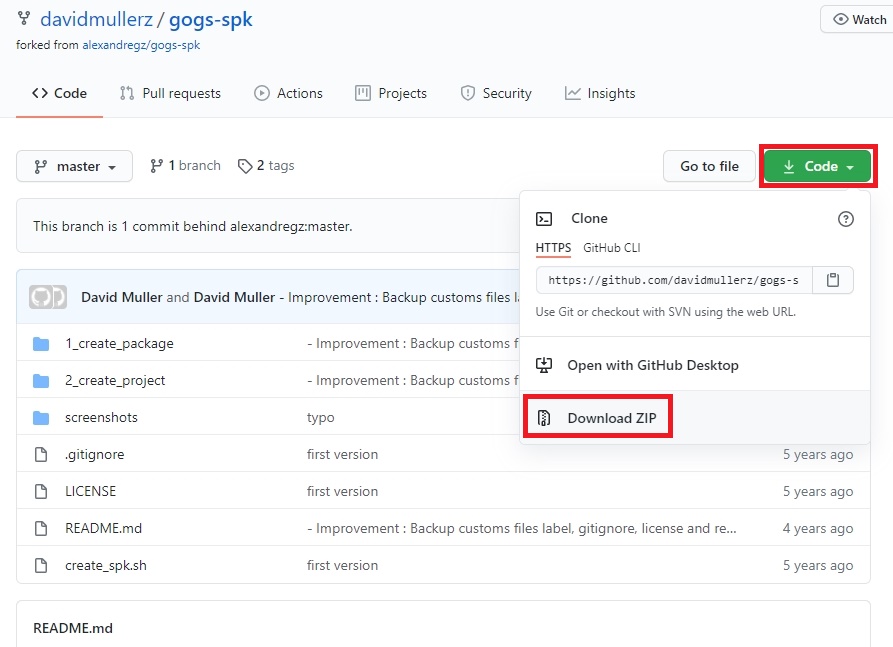The width and height of the screenshot is (893, 647).
Task: Click the Go to file button
Action: coord(709,166)
